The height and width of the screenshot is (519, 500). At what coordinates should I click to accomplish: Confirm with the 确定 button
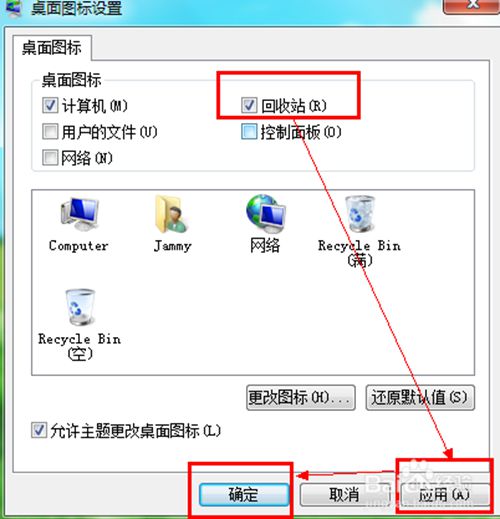pos(244,494)
